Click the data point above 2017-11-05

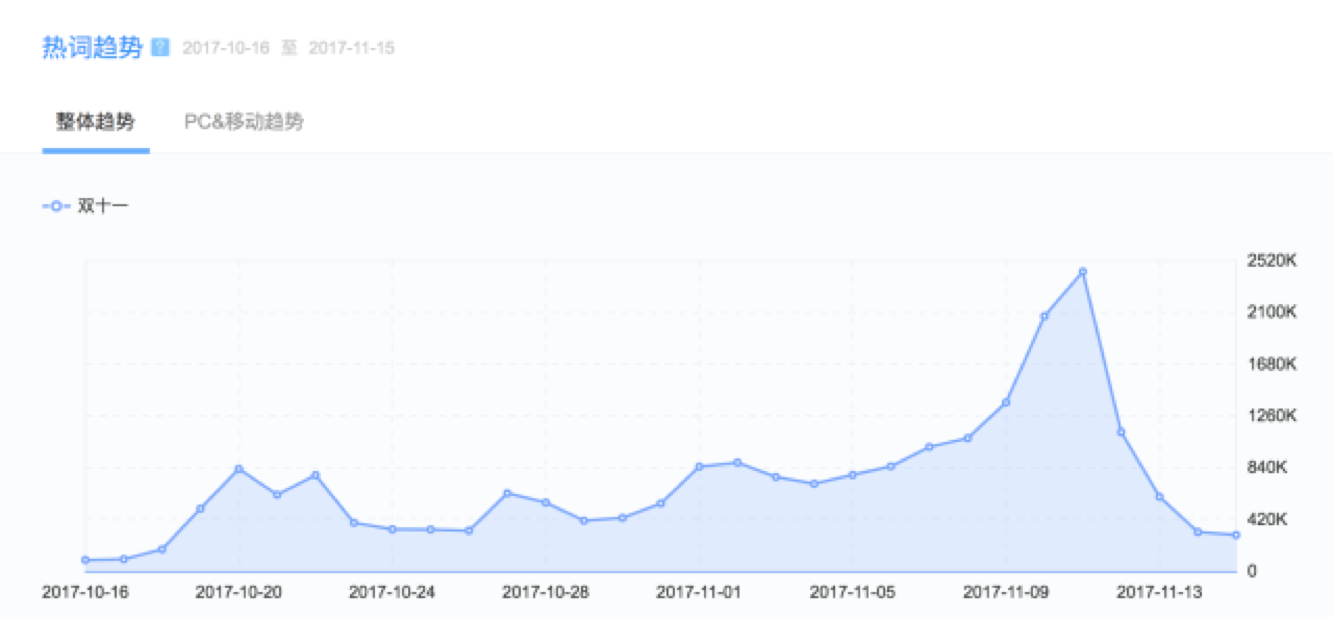coord(852,475)
